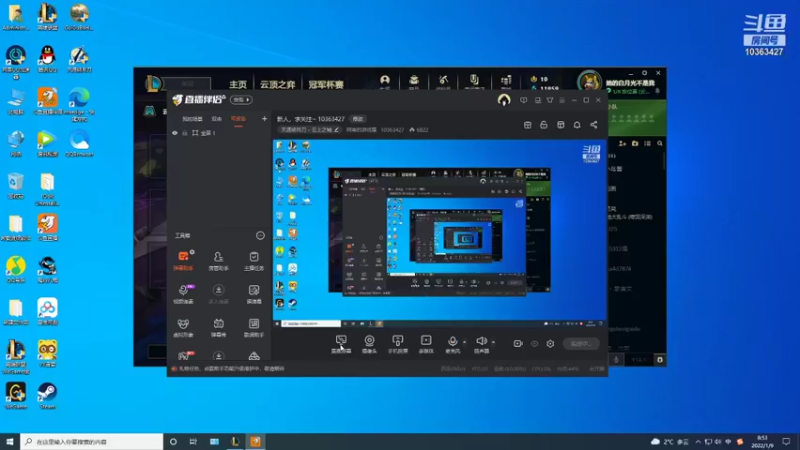Open the 弹幕 TV-shaped tool icon

[218, 328]
